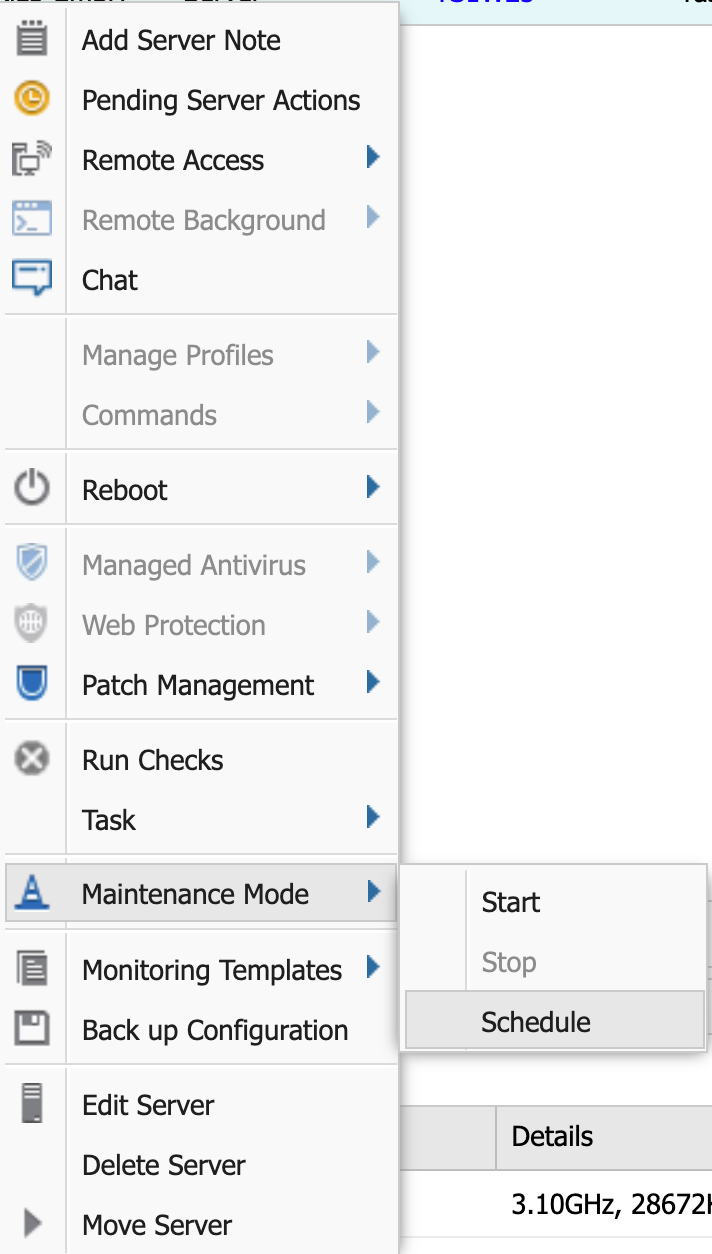Click the Pending Server Actions clock icon

[x=32, y=99]
